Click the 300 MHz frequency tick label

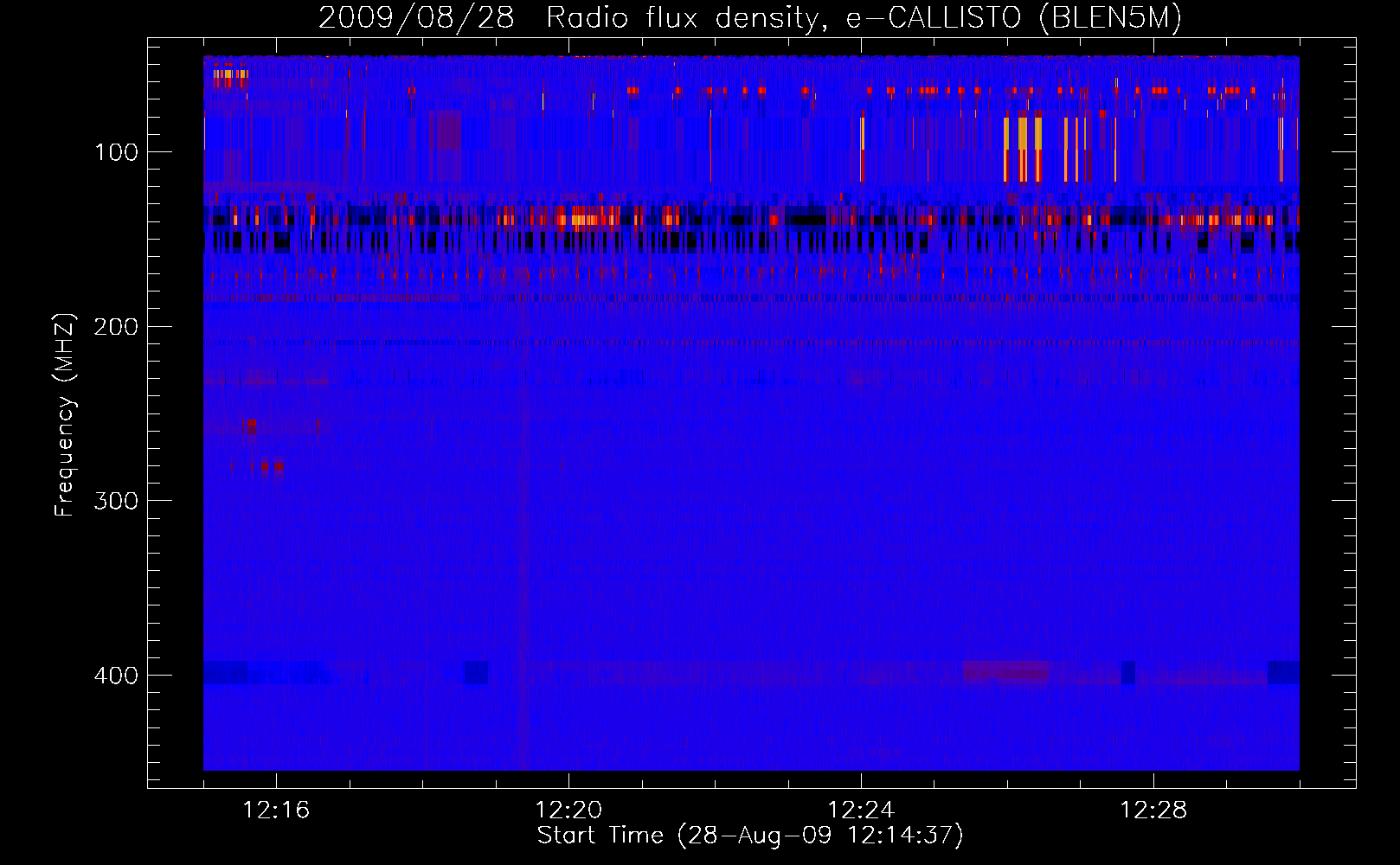[x=116, y=502]
